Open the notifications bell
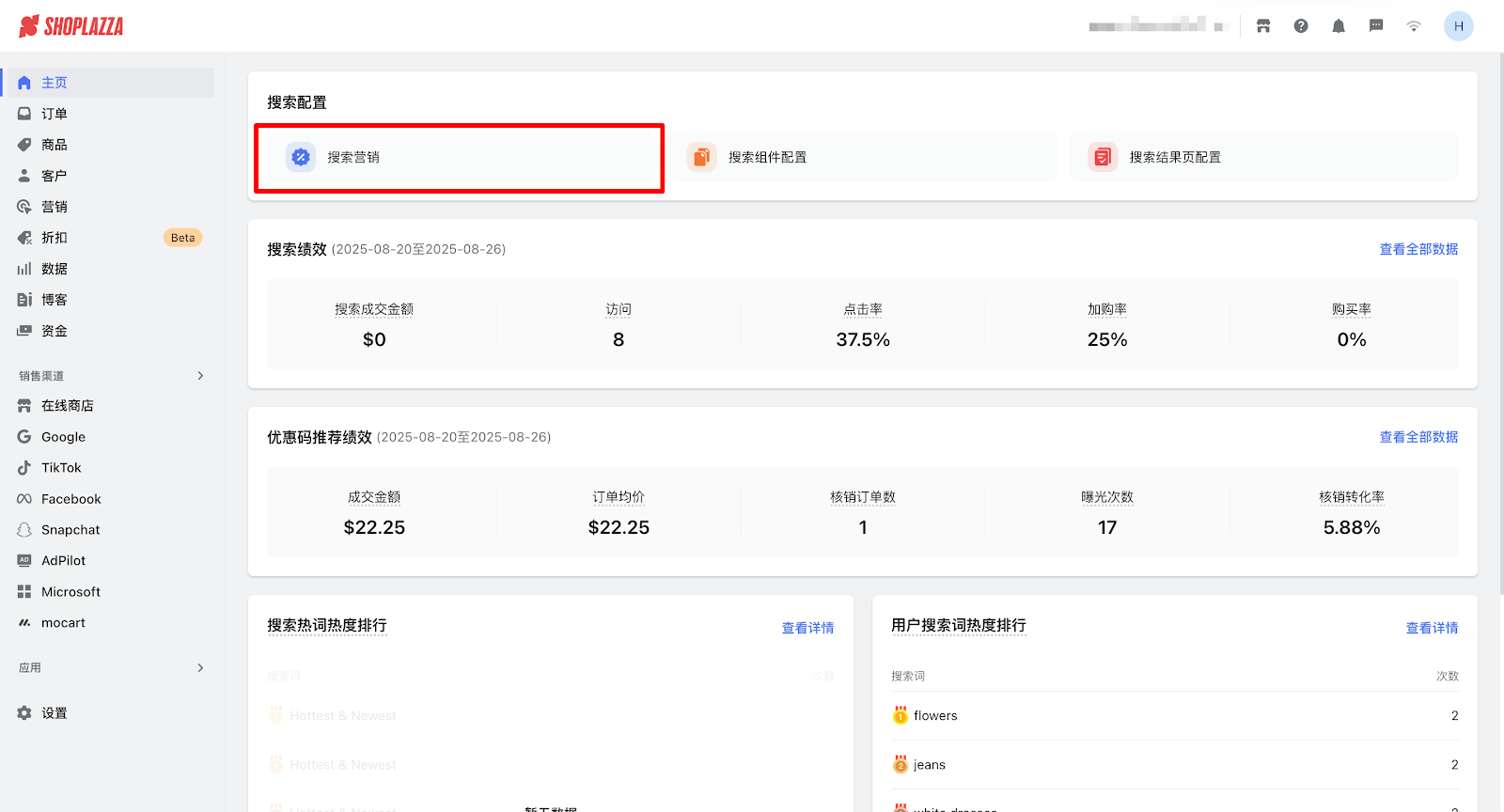The width and height of the screenshot is (1504, 812). click(x=1339, y=26)
